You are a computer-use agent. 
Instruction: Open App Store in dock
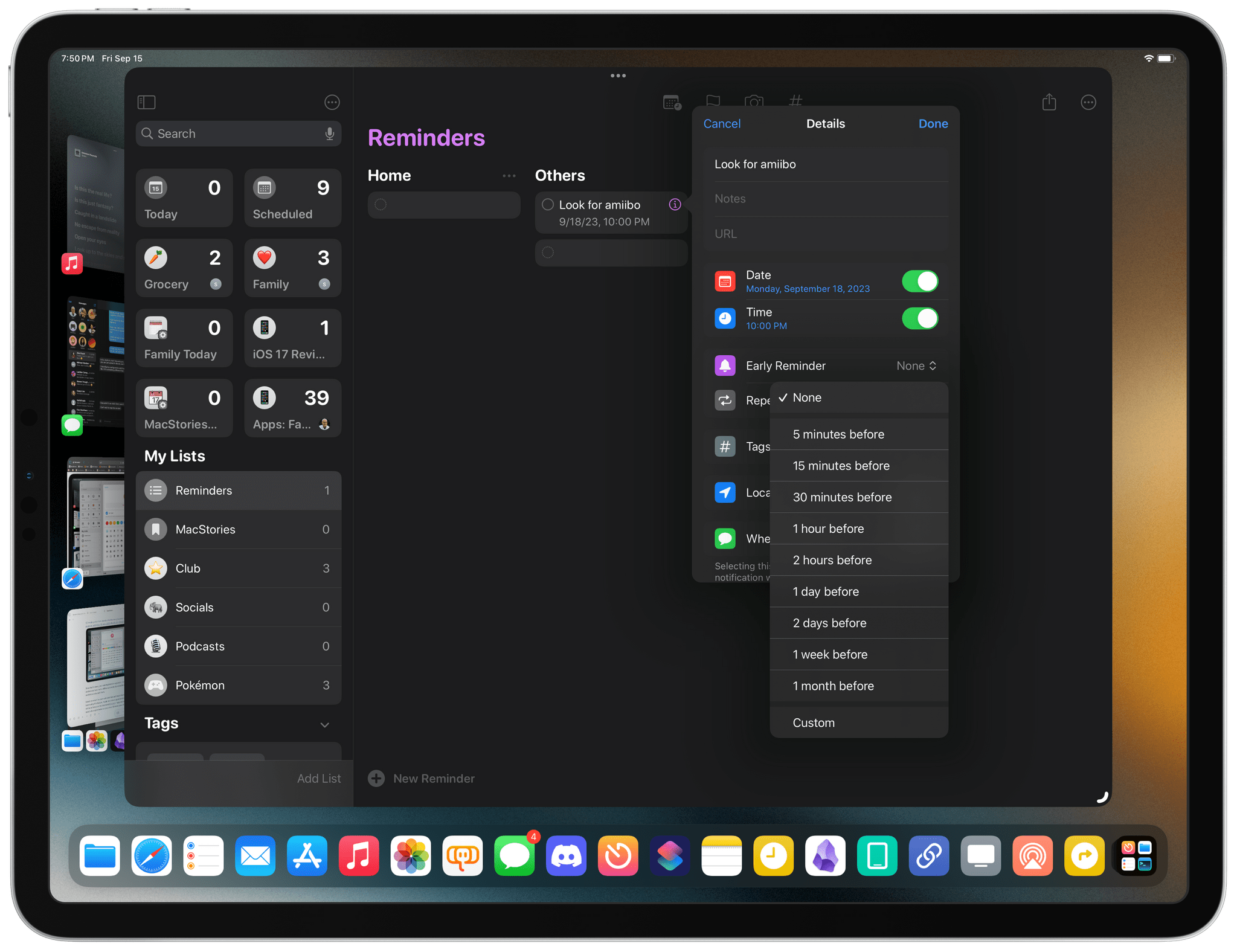[x=307, y=855]
